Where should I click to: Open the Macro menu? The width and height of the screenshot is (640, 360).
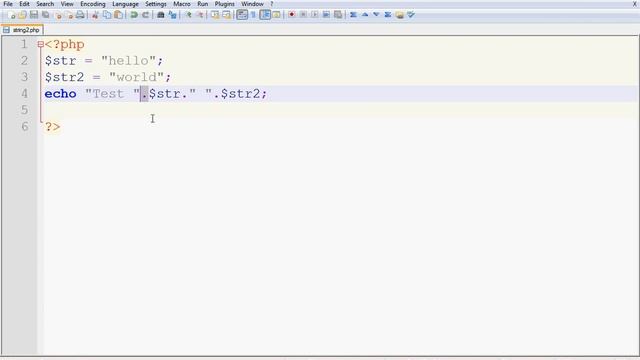tap(182, 4)
